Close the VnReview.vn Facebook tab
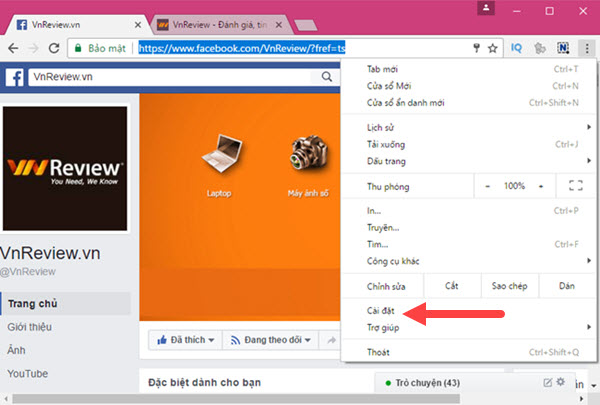 click(138, 25)
